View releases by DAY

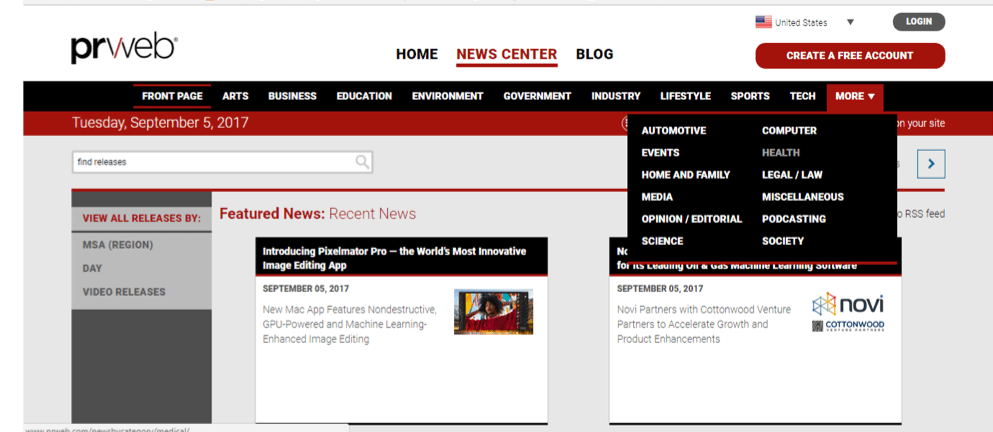point(92,269)
